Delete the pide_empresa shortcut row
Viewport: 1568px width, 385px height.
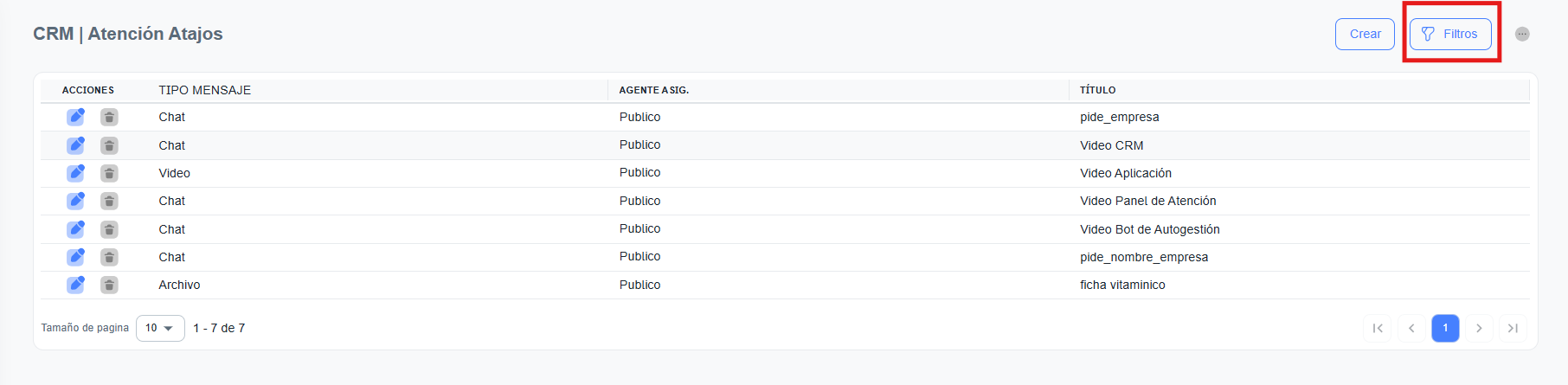(x=109, y=117)
